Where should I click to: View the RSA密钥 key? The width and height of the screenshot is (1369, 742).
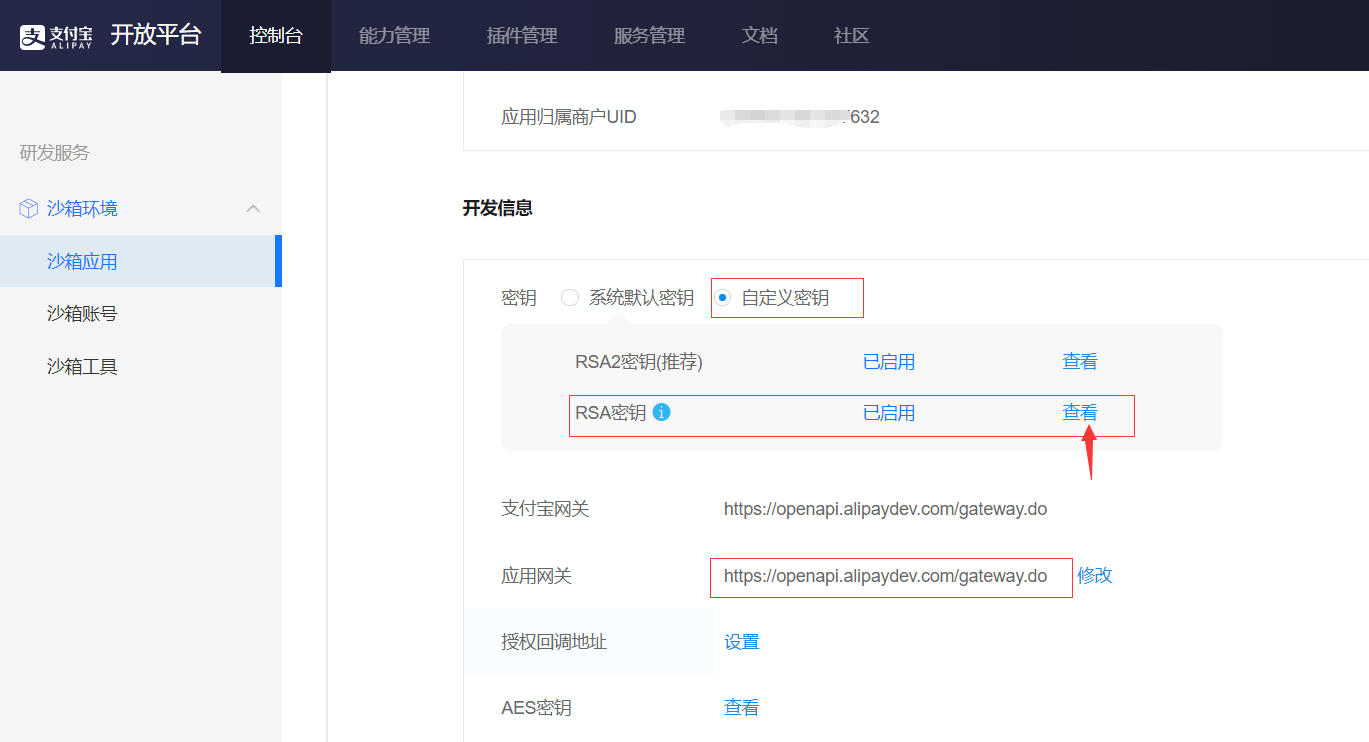pyautogui.click(x=1080, y=412)
